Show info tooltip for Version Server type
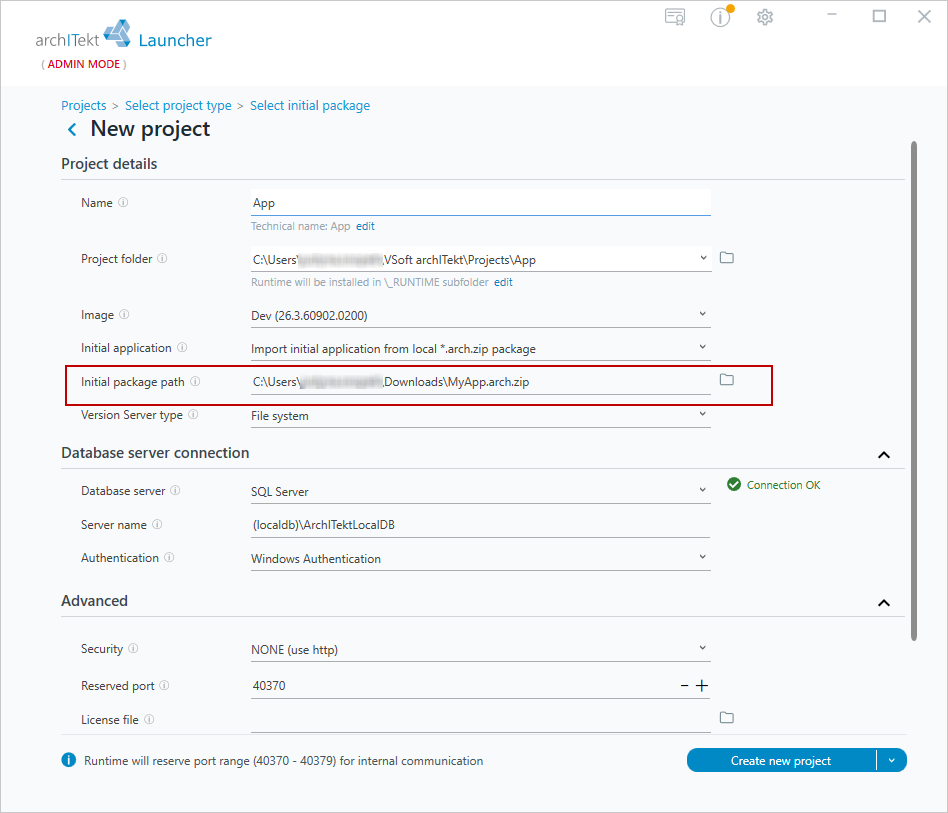Viewport: 948px width, 813px height. coord(193,415)
